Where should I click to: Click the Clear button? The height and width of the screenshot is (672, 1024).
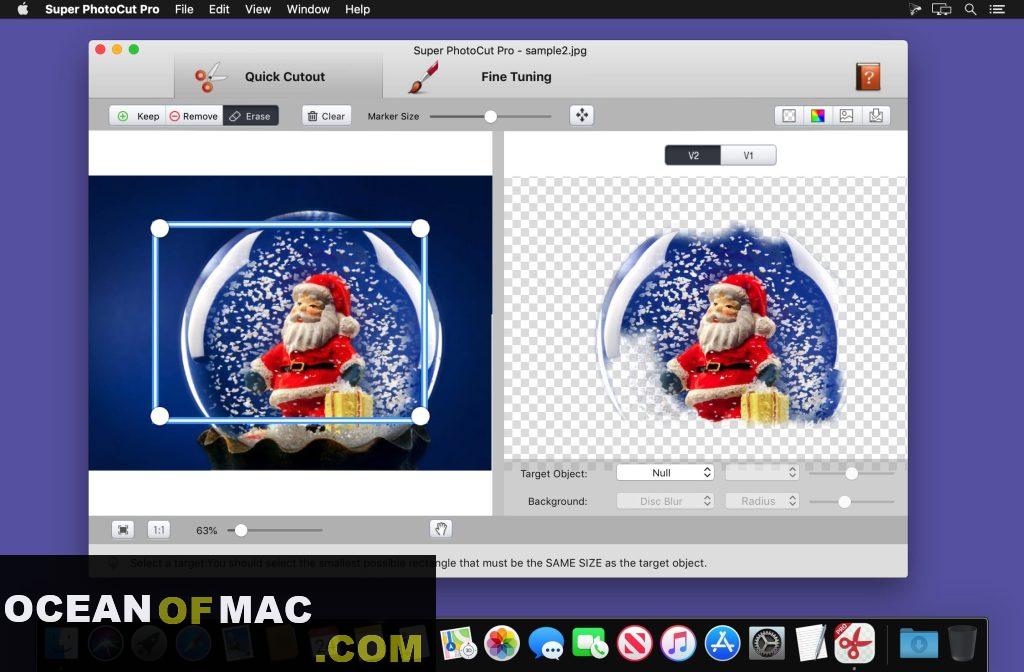click(x=327, y=116)
